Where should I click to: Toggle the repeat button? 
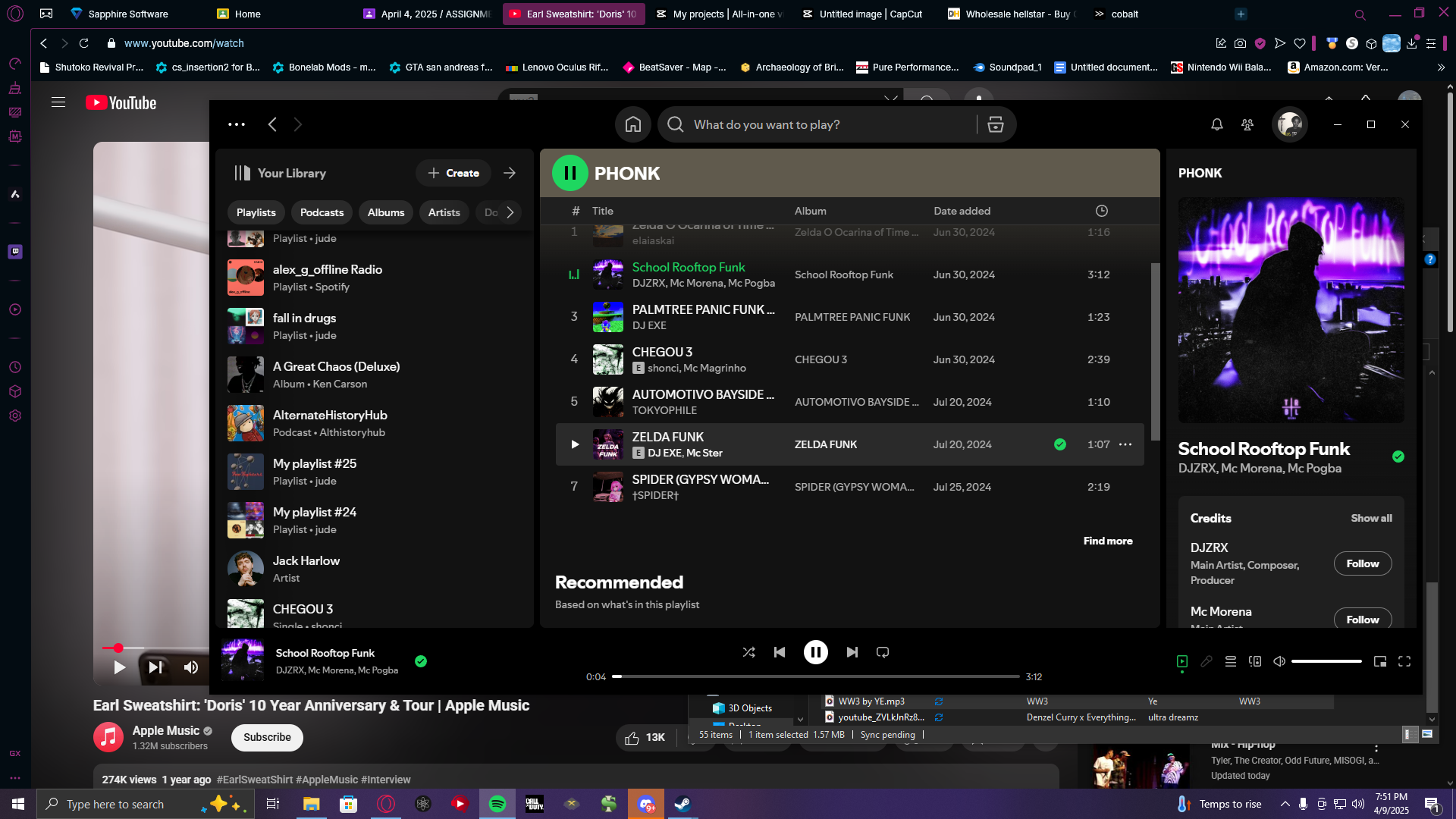[x=883, y=652]
